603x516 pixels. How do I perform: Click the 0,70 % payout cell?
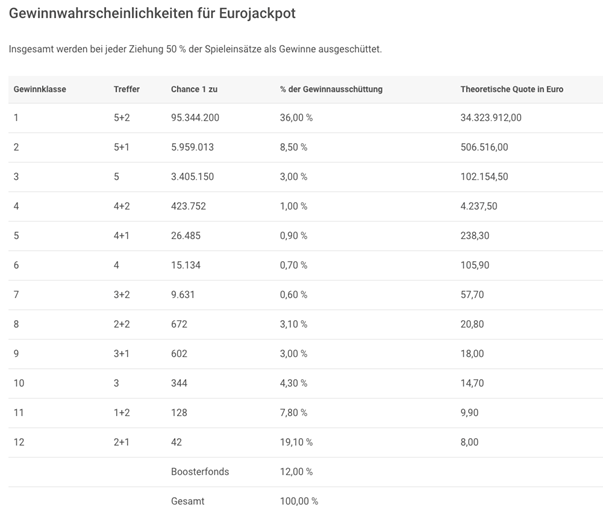point(294,265)
